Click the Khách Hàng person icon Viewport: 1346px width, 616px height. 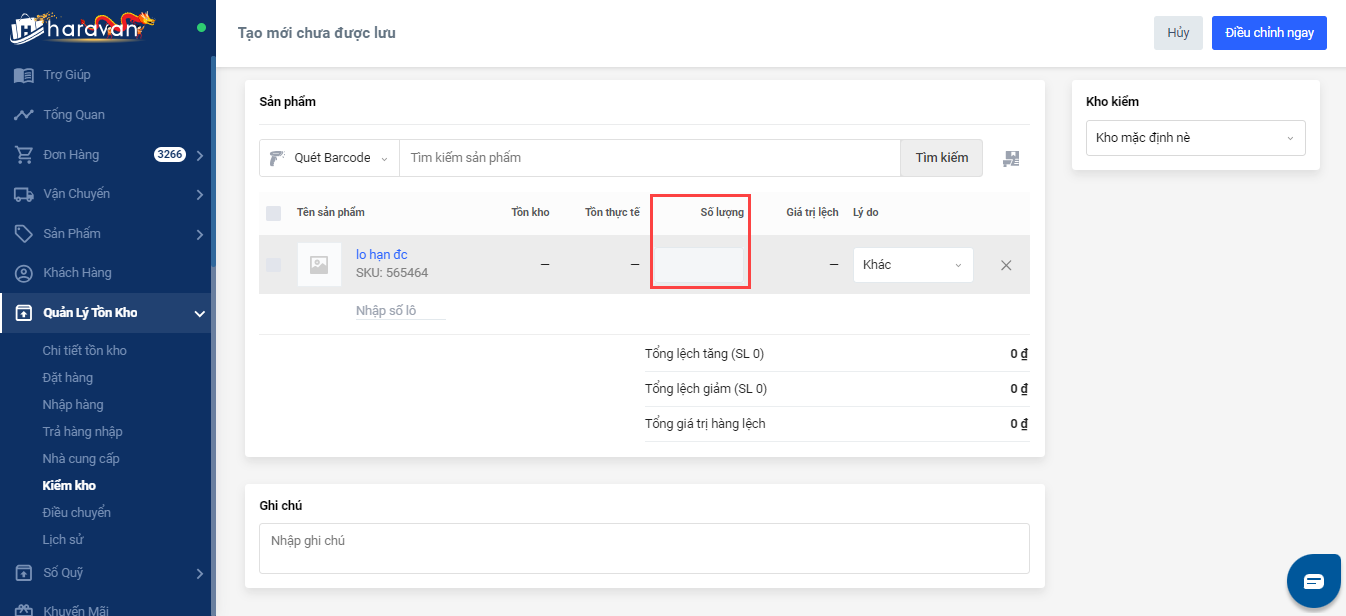click(24, 273)
